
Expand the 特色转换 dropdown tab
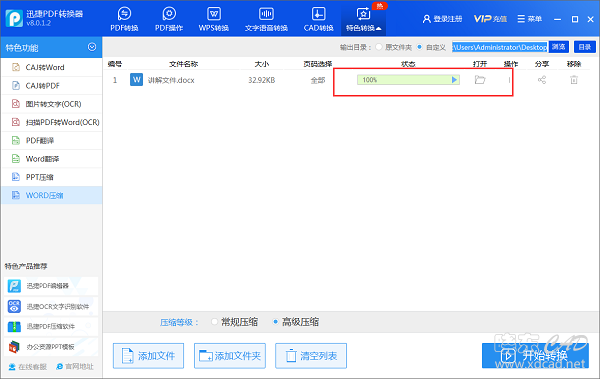pos(363,19)
